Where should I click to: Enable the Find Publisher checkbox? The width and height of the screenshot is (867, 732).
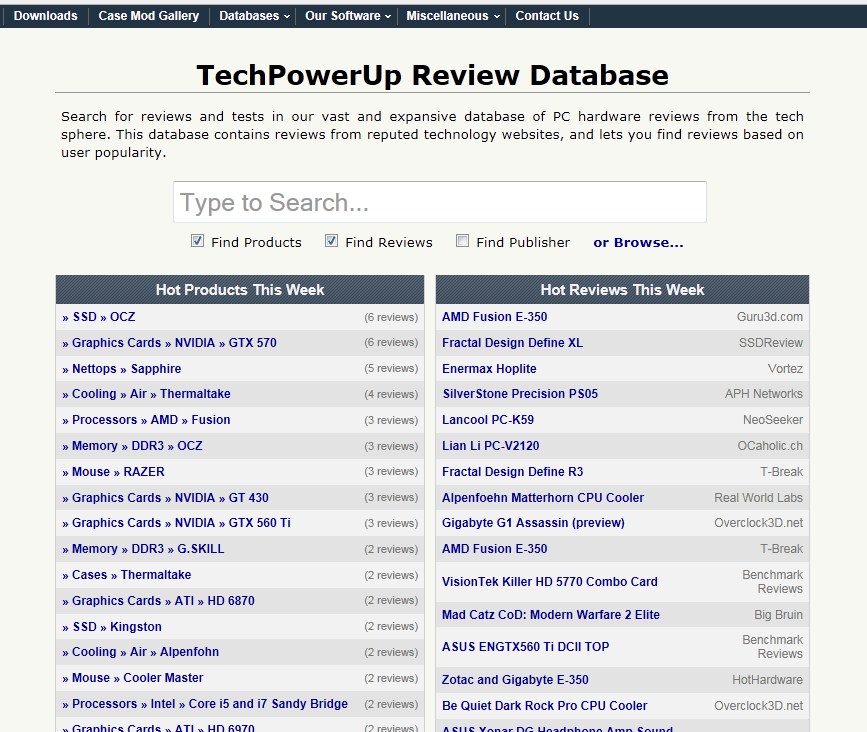pos(462,241)
